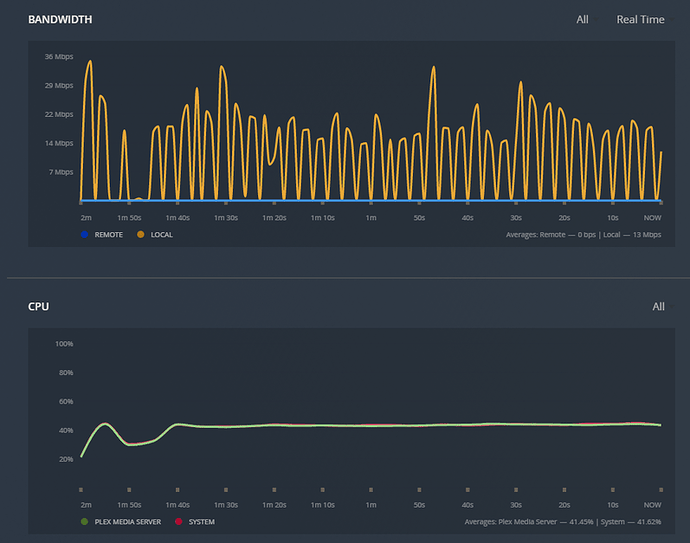690x543 pixels.
Task: Select the REMOTE legend label
Action: pos(109,235)
